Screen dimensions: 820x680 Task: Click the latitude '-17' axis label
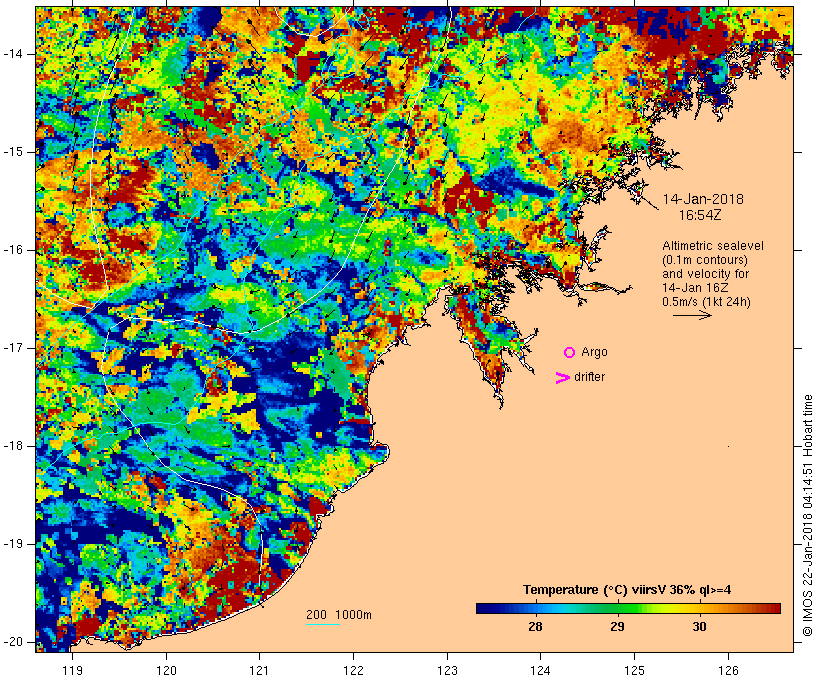13,348
